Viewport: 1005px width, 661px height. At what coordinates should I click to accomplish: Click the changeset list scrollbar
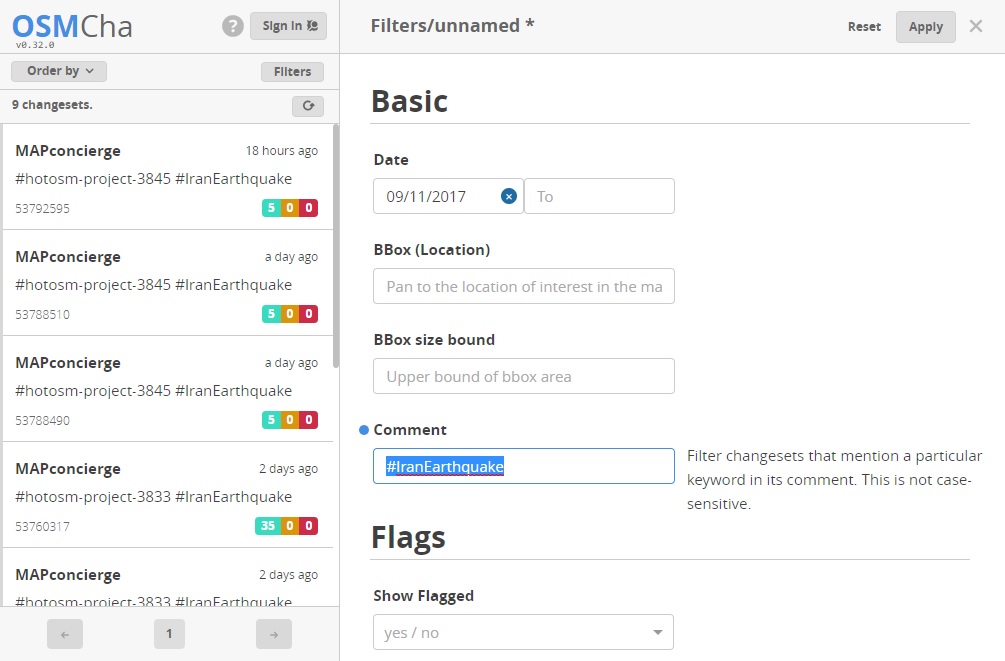pos(336,246)
